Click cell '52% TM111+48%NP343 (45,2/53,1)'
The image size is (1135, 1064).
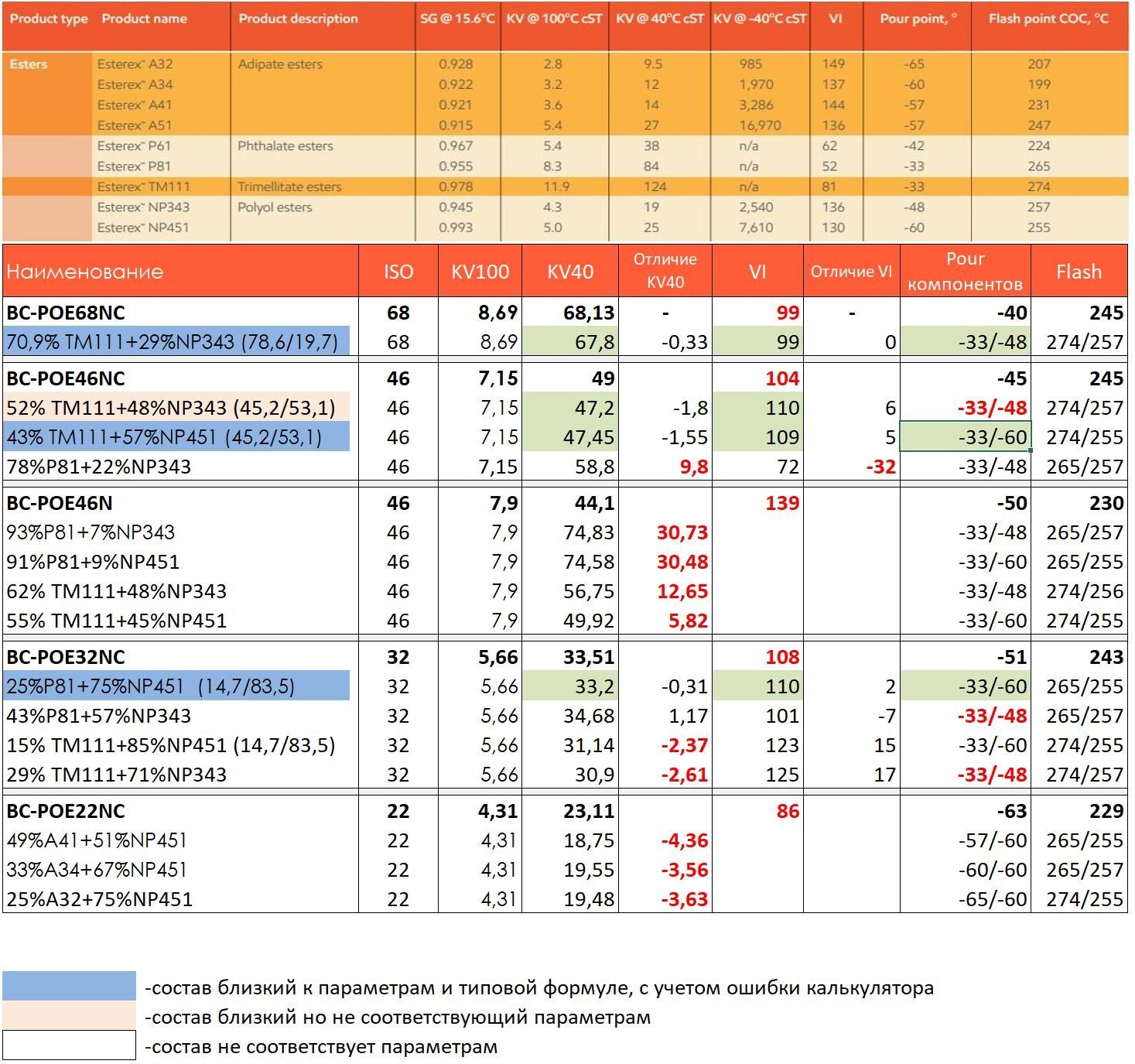(x=176, y=408)
